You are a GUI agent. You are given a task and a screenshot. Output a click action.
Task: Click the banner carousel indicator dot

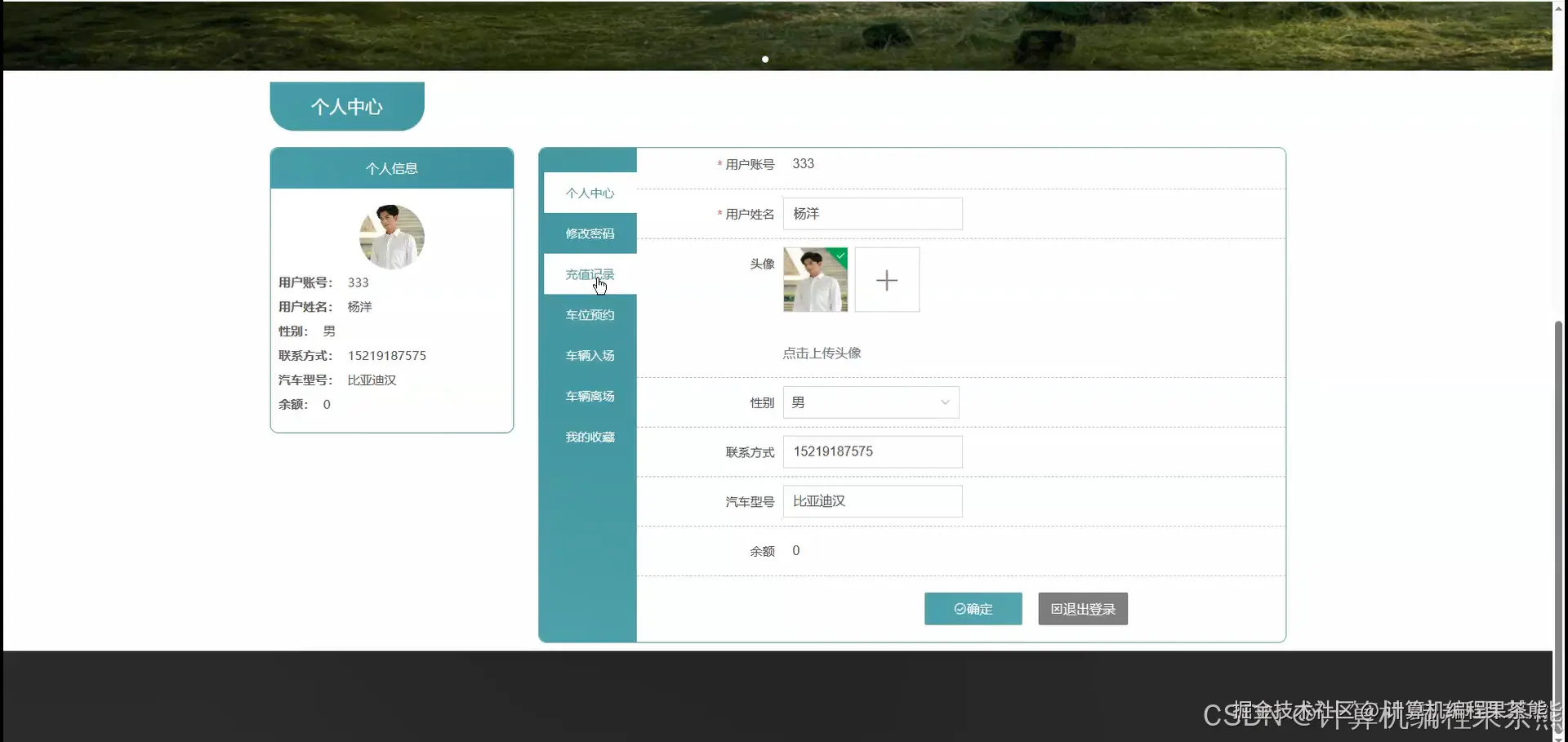pos(765,59)
